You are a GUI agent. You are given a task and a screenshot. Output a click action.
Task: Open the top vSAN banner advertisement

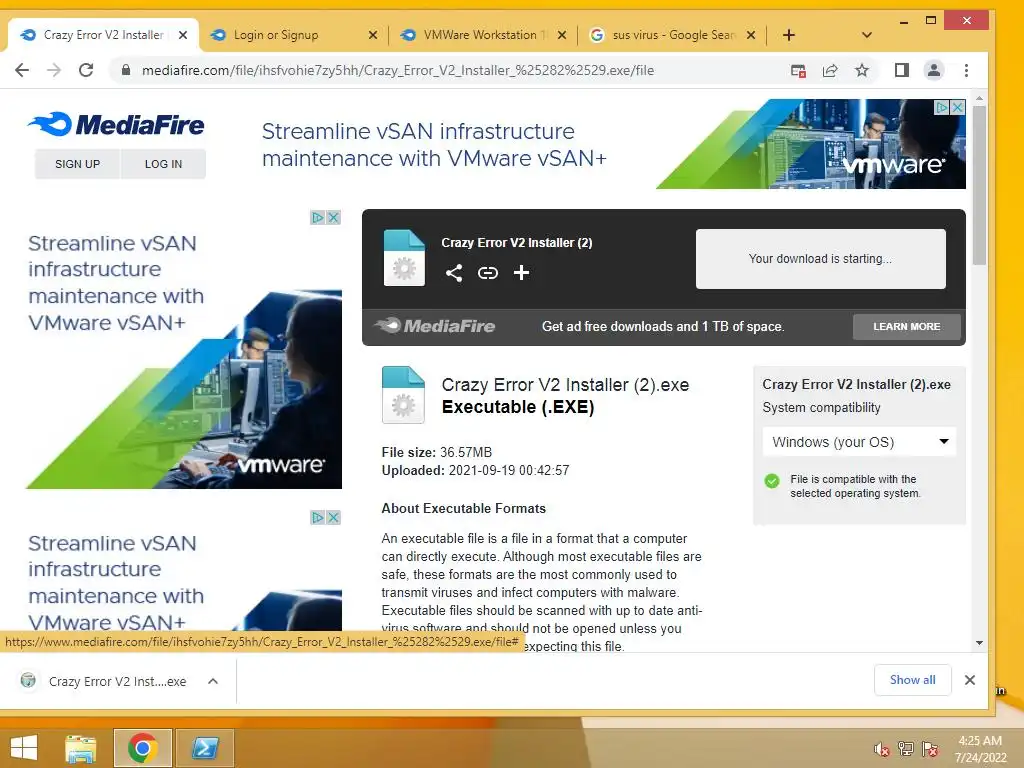(x=613, y=144)
